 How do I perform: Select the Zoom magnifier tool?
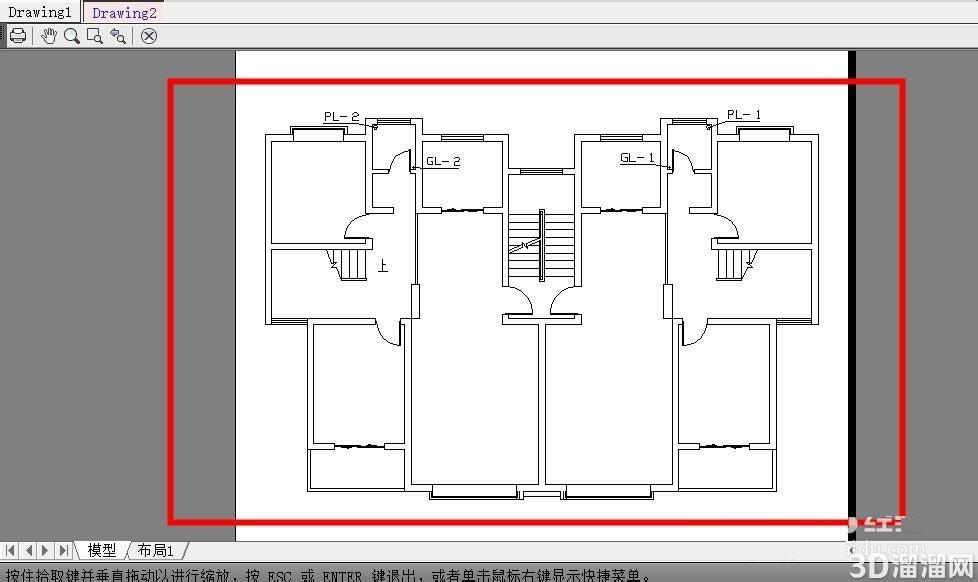(x=72, y=36)
